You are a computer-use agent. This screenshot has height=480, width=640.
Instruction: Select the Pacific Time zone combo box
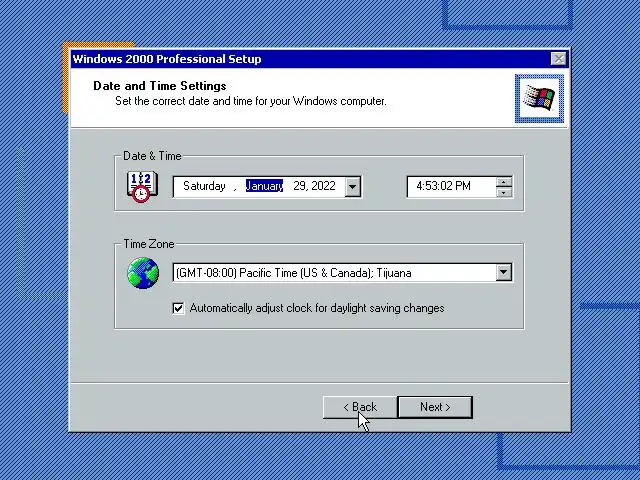tap(342, 273)
